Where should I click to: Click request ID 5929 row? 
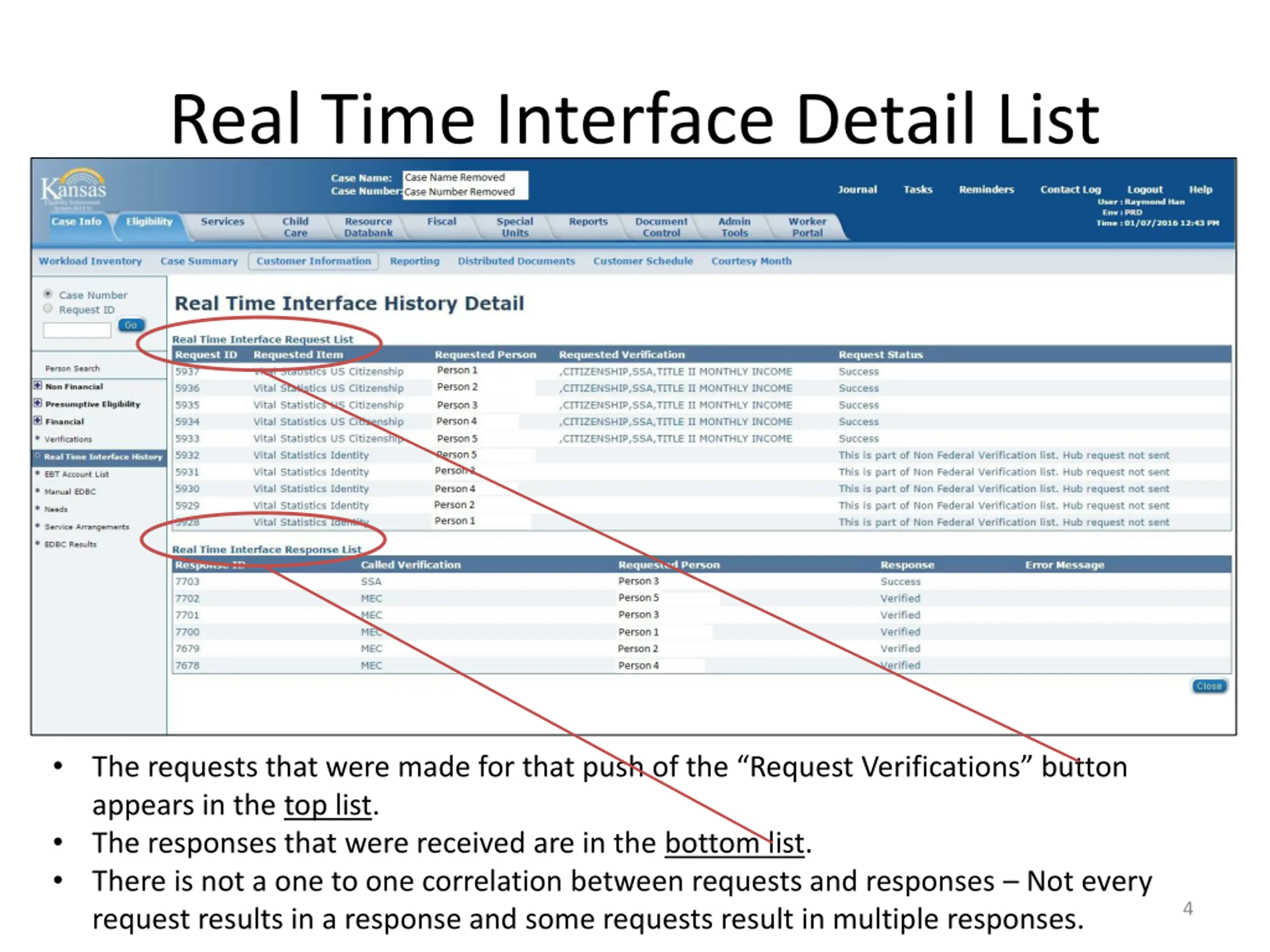pyautogui.click(x=701, y=506)
